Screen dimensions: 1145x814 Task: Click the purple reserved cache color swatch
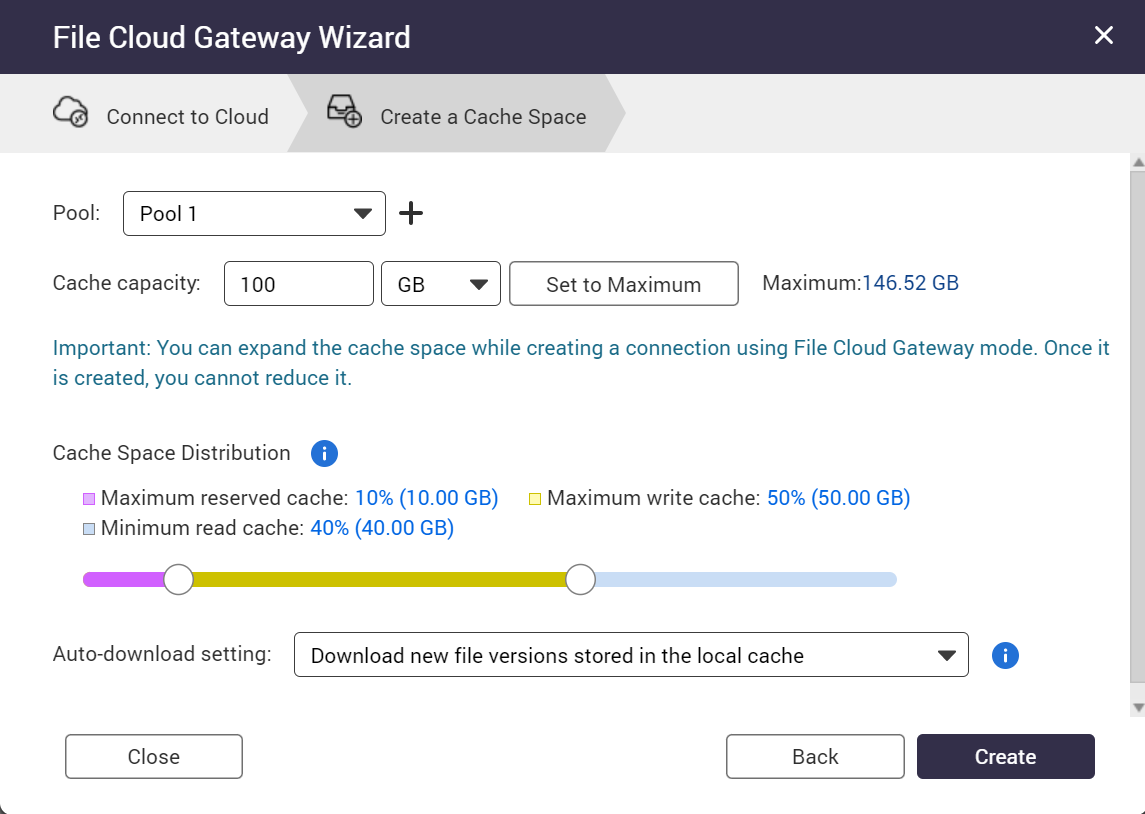point(89,499)
